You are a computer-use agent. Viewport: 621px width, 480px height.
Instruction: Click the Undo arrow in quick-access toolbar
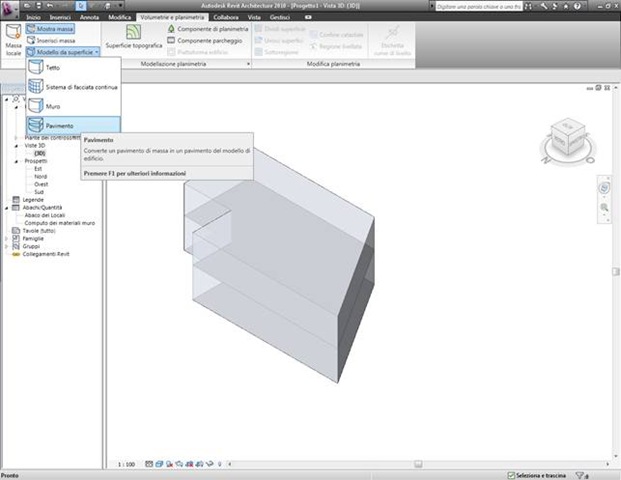[x=50, y=6]
